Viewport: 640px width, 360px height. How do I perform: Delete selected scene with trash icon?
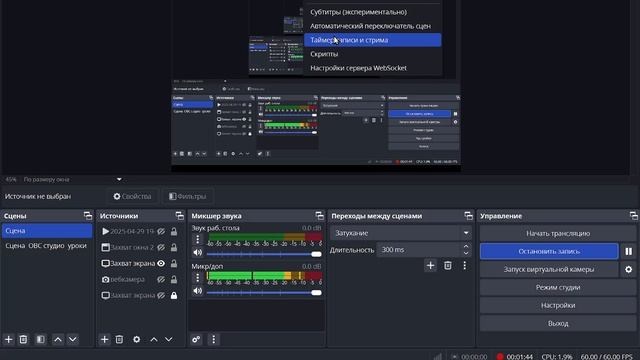(x=23, y=339)
